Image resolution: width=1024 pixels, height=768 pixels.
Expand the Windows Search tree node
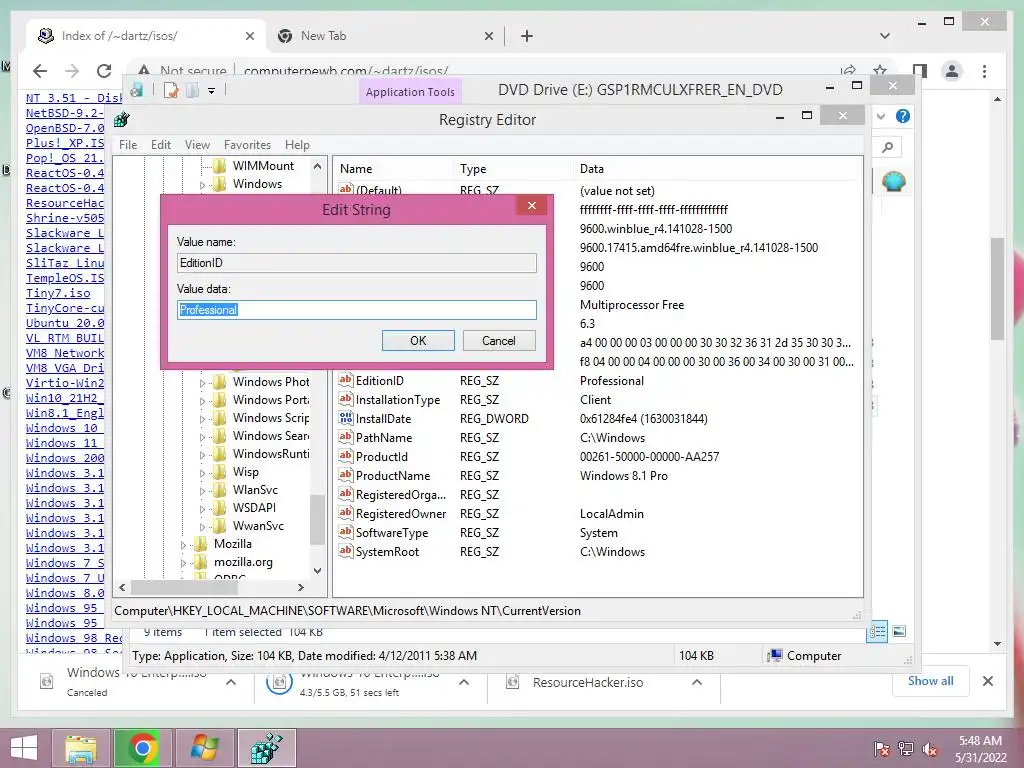pyautogui.click(x=202, y=437)
